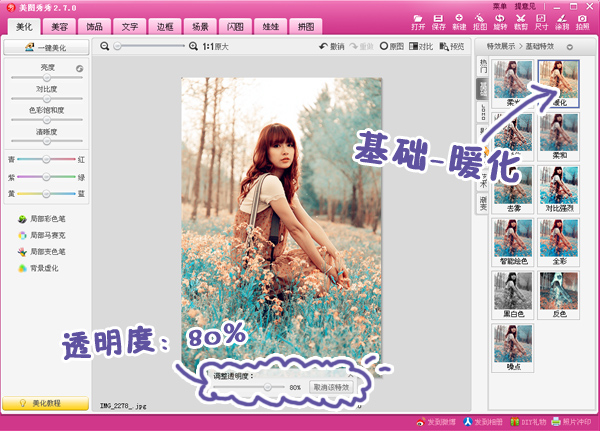Click the 色彩饱和度 saturation slider handle
Image resolution: width=600 pixels, height=431 pixels.
coord(47,120)
